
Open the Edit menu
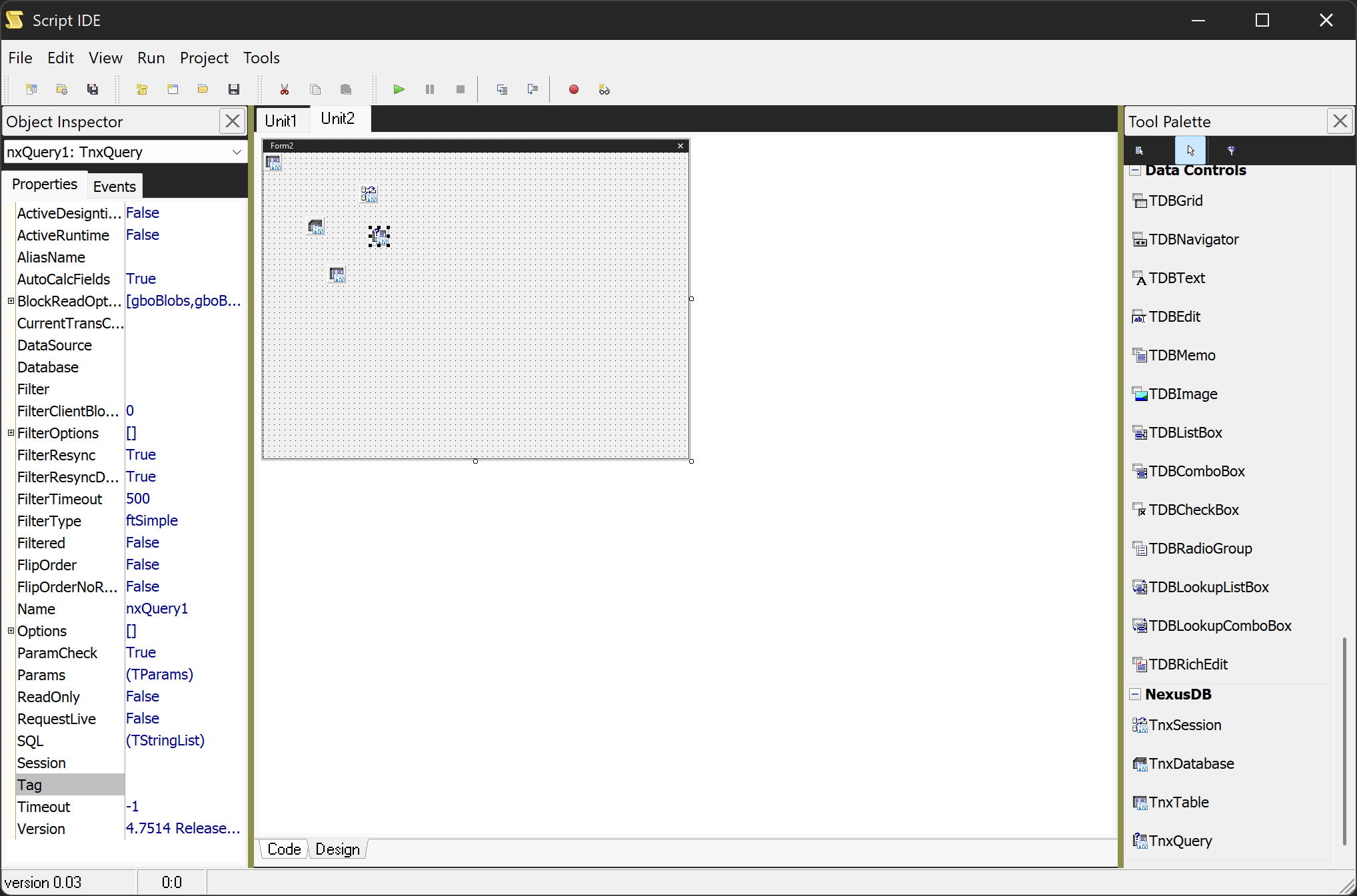(x=61, y=58)
